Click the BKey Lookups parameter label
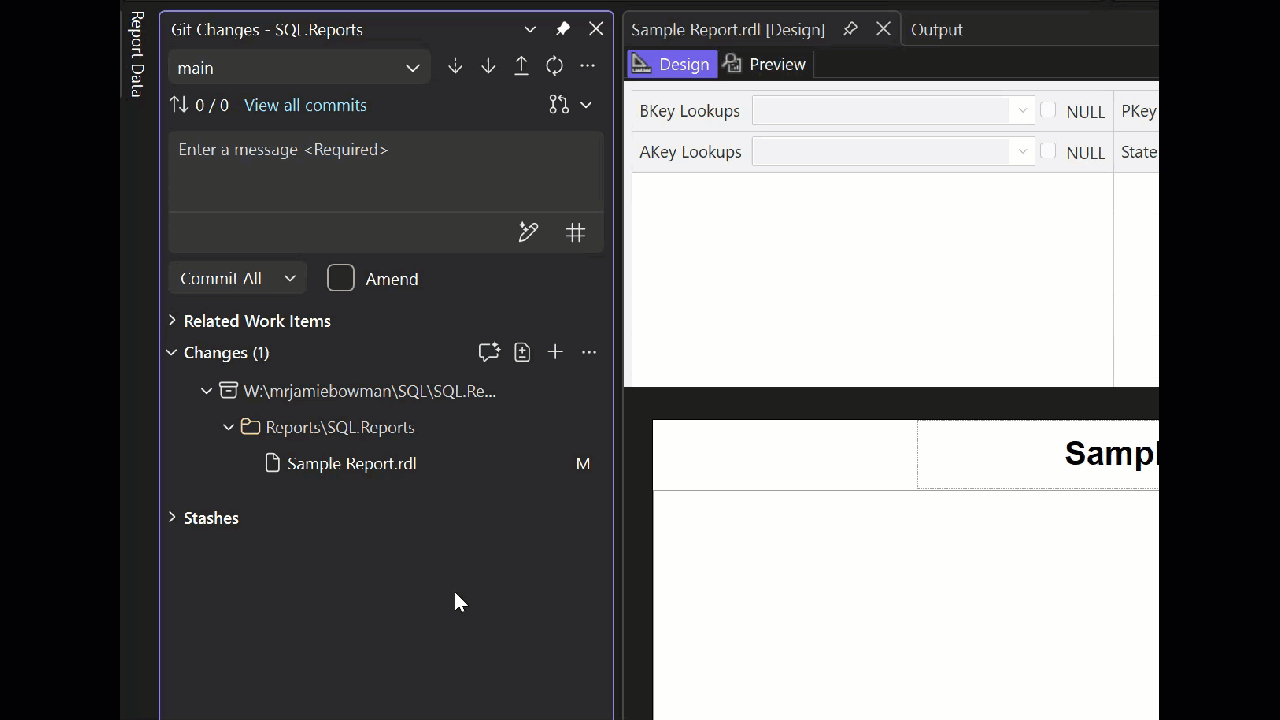1280x720 pixels. tap(690, 111)
